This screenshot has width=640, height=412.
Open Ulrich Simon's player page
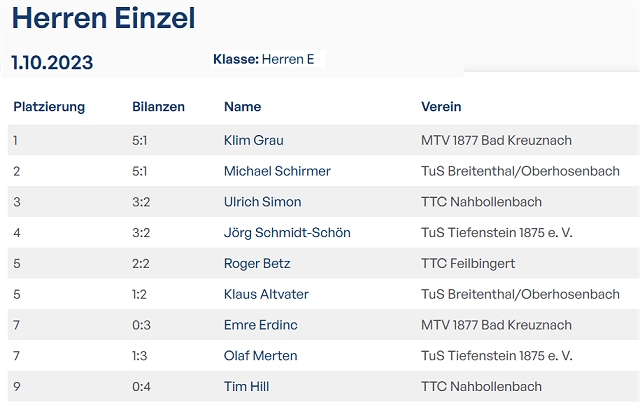coord(262,202)
